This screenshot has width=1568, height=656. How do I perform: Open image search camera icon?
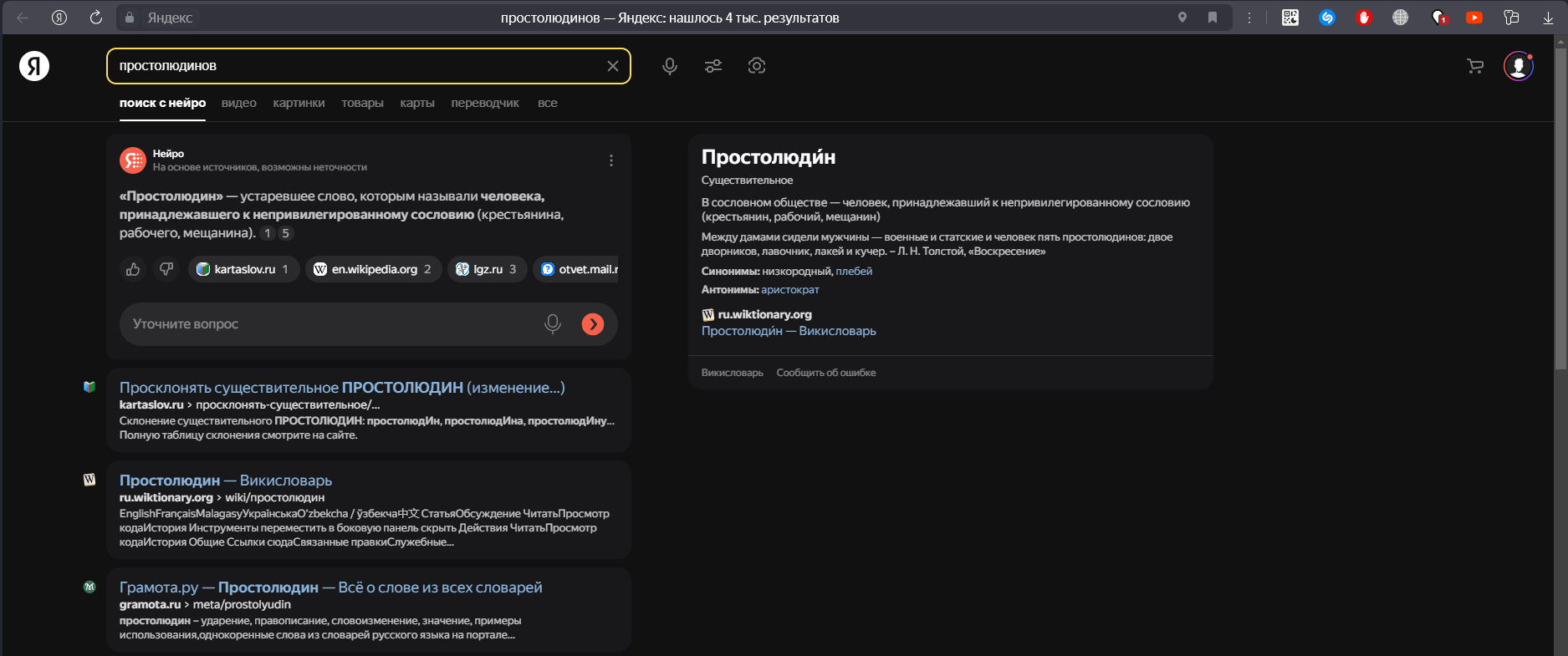(x=756, y=66)
